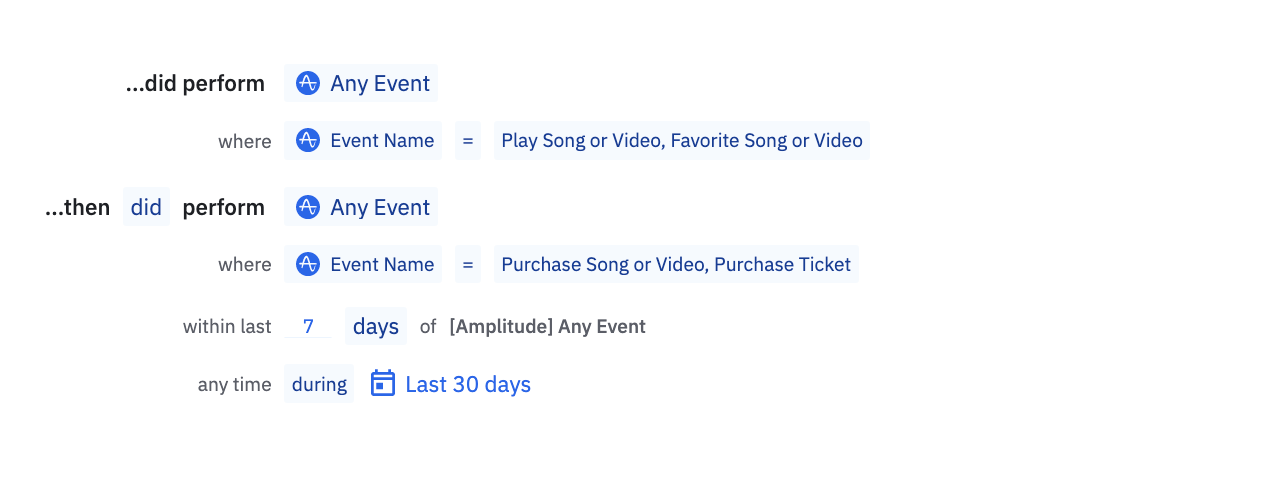Viewport: 1280px width, 486px height.
Task: Open the 'days' time unit dropdown
Action: coord(376,326)
